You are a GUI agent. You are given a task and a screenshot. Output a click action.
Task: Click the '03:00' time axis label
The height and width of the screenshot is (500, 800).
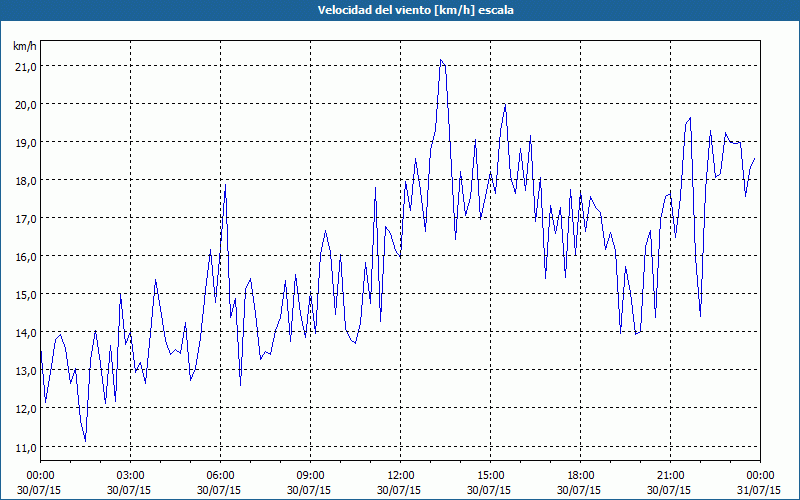click(130, 476)
